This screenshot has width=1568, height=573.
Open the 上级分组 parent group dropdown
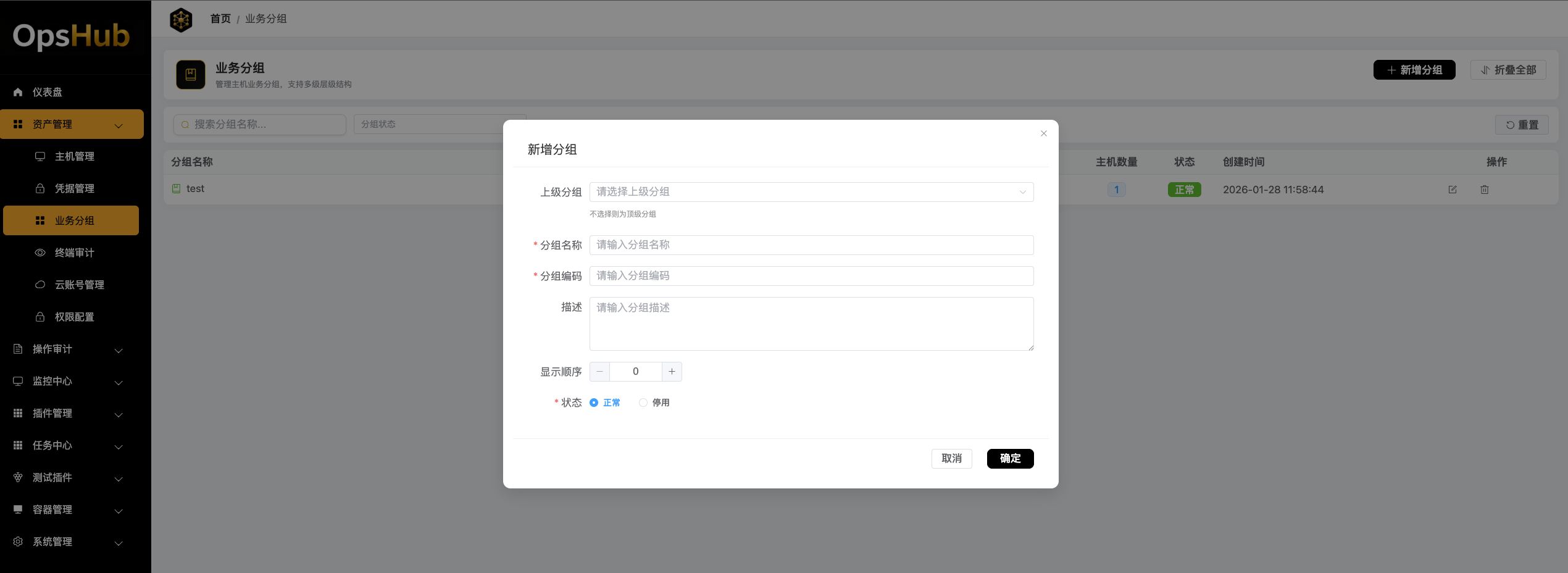pyautogui.click(x=811, y=192)
